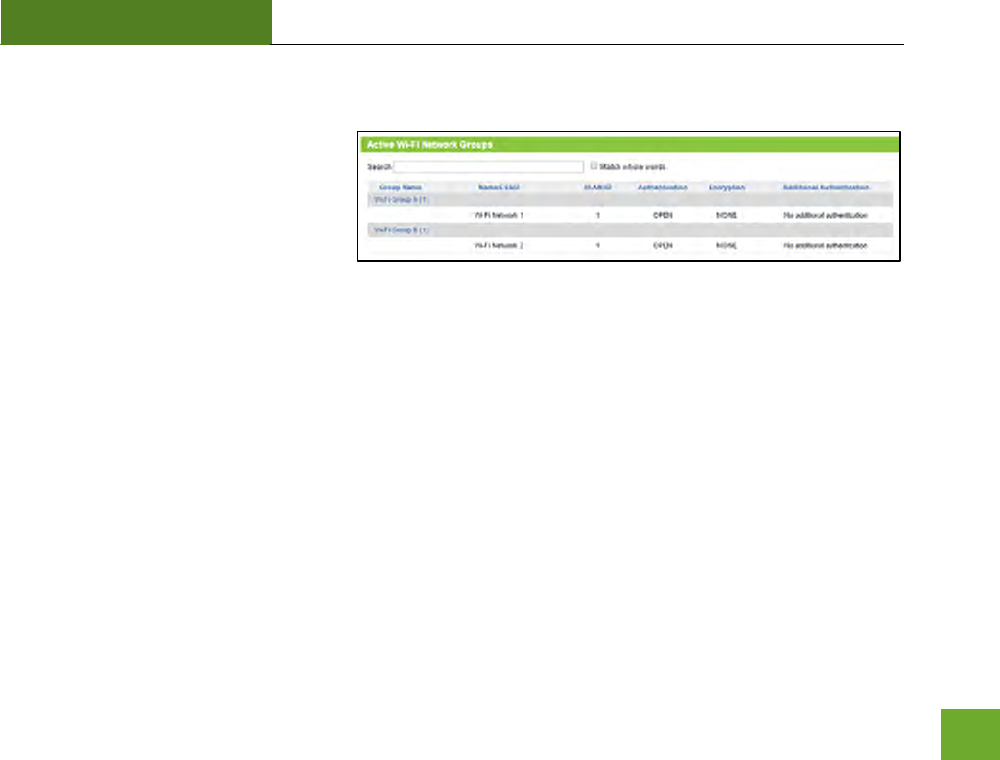
Task: Sort by the Name/ESSID column header
Action: pos(499,187)
